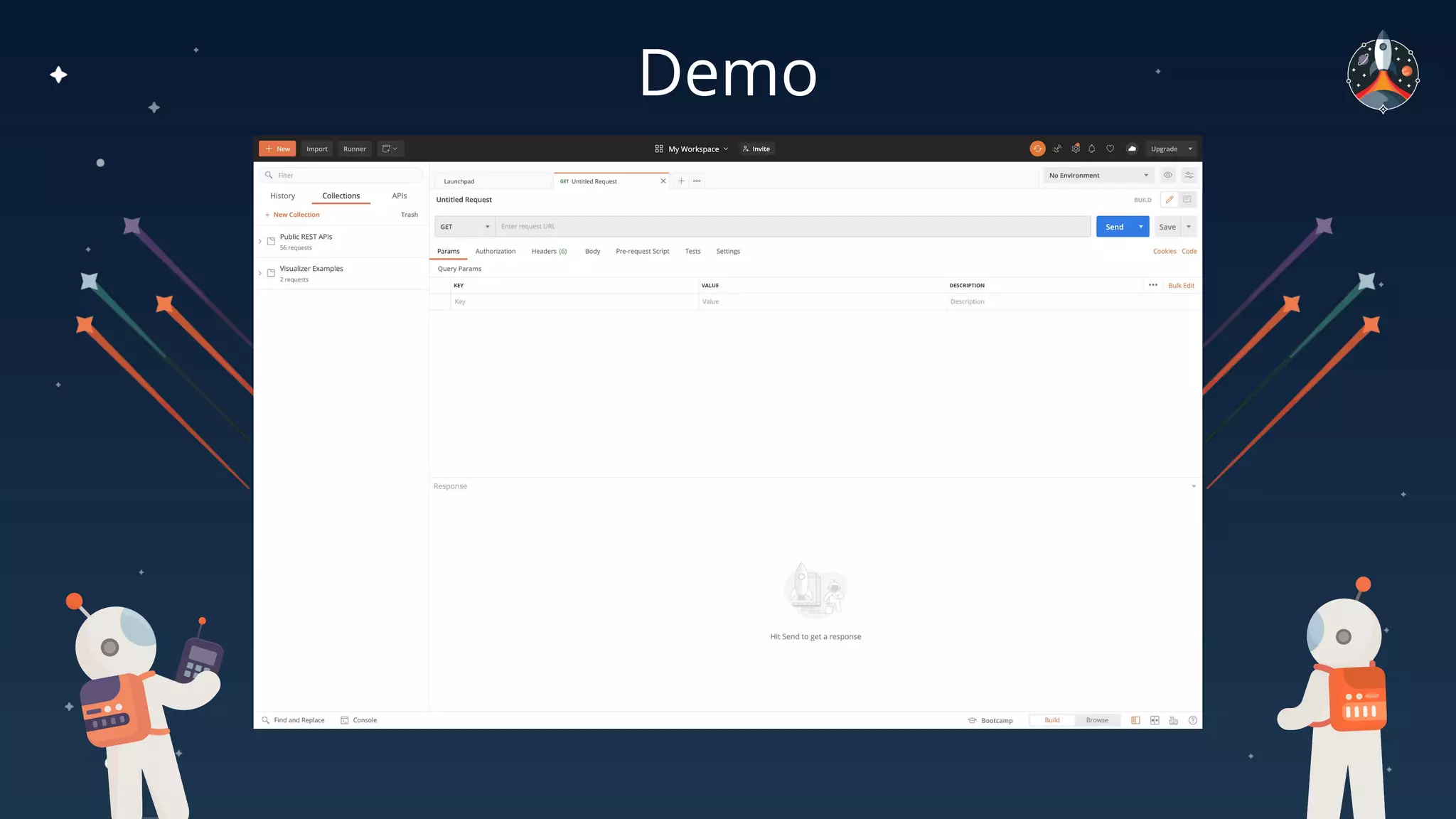Click the orange New button

[277, 149]
